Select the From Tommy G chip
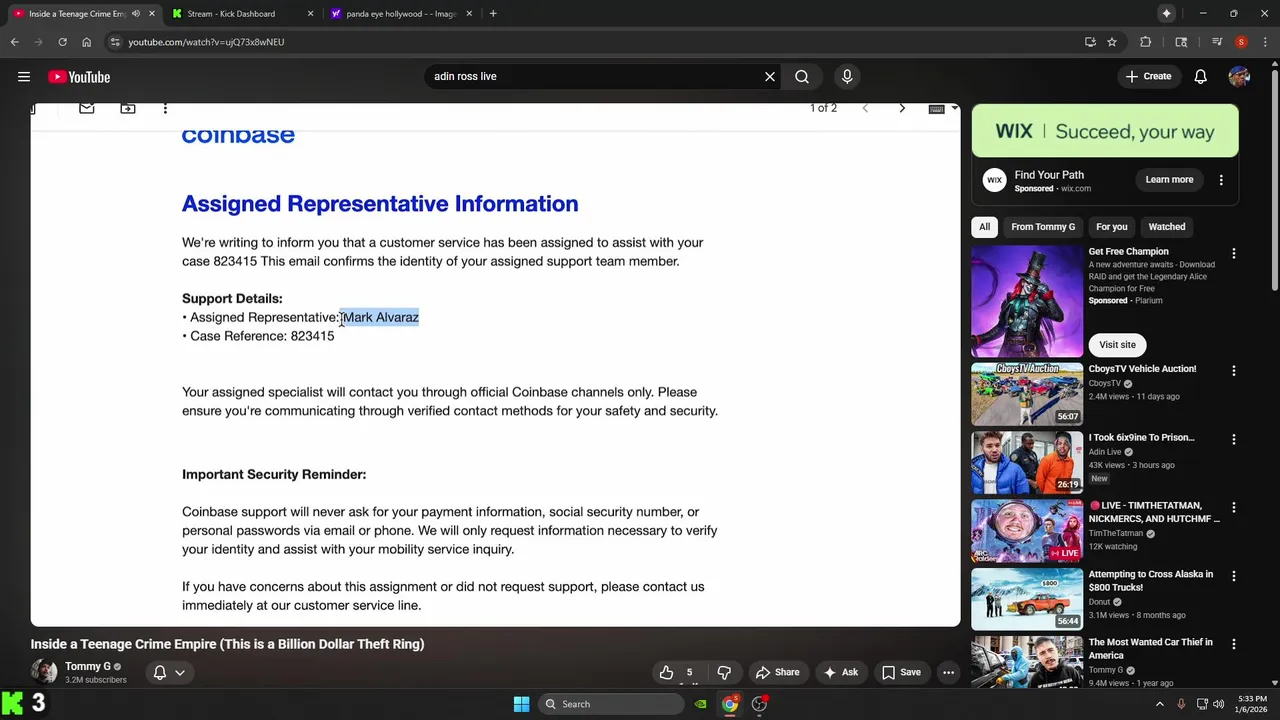The image size is (1280, 720). 1043,227
